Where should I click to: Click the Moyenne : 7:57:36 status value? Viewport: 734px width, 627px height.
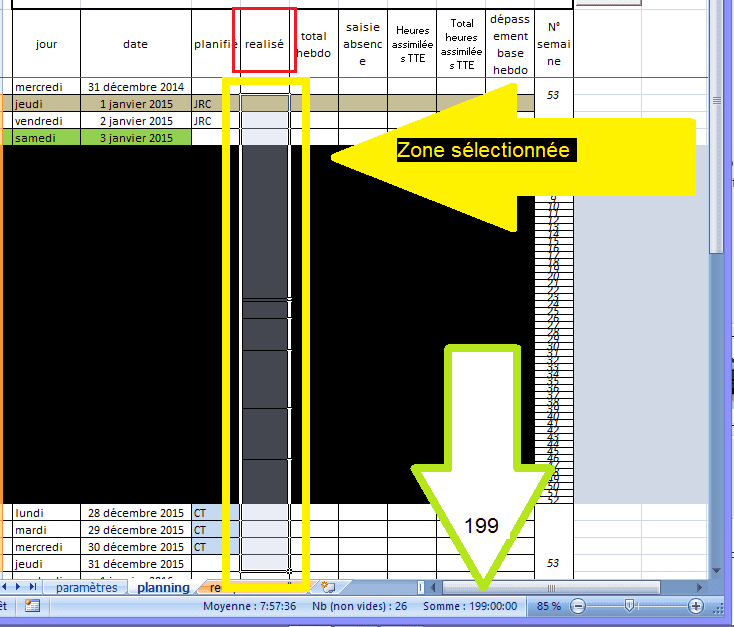250,606
